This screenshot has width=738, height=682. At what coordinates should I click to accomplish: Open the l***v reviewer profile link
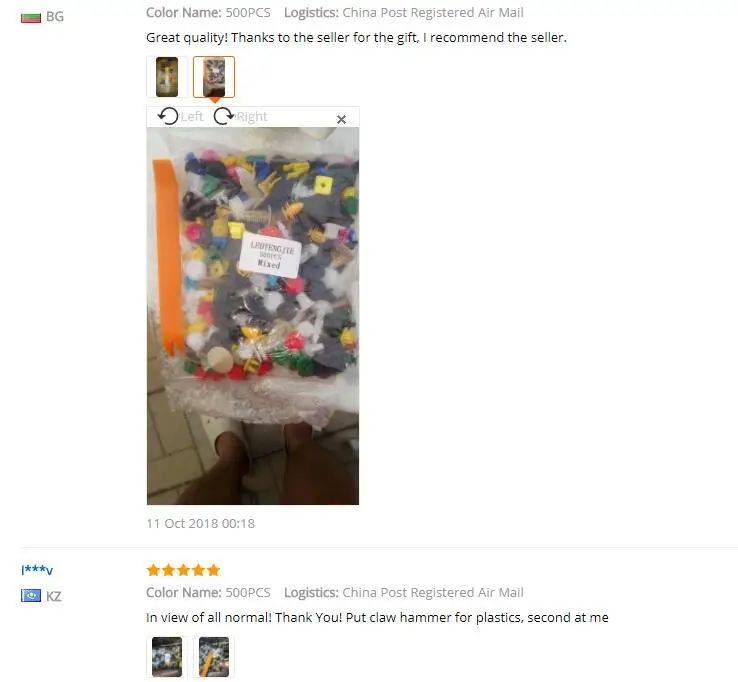[37, 570]
